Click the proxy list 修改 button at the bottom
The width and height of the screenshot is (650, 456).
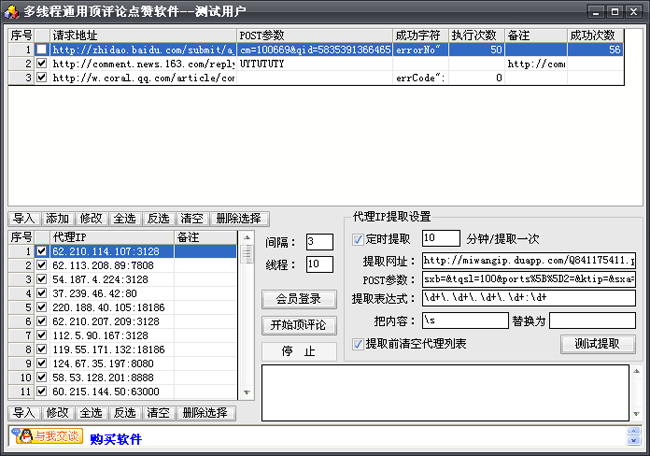(x=58, y=413)
